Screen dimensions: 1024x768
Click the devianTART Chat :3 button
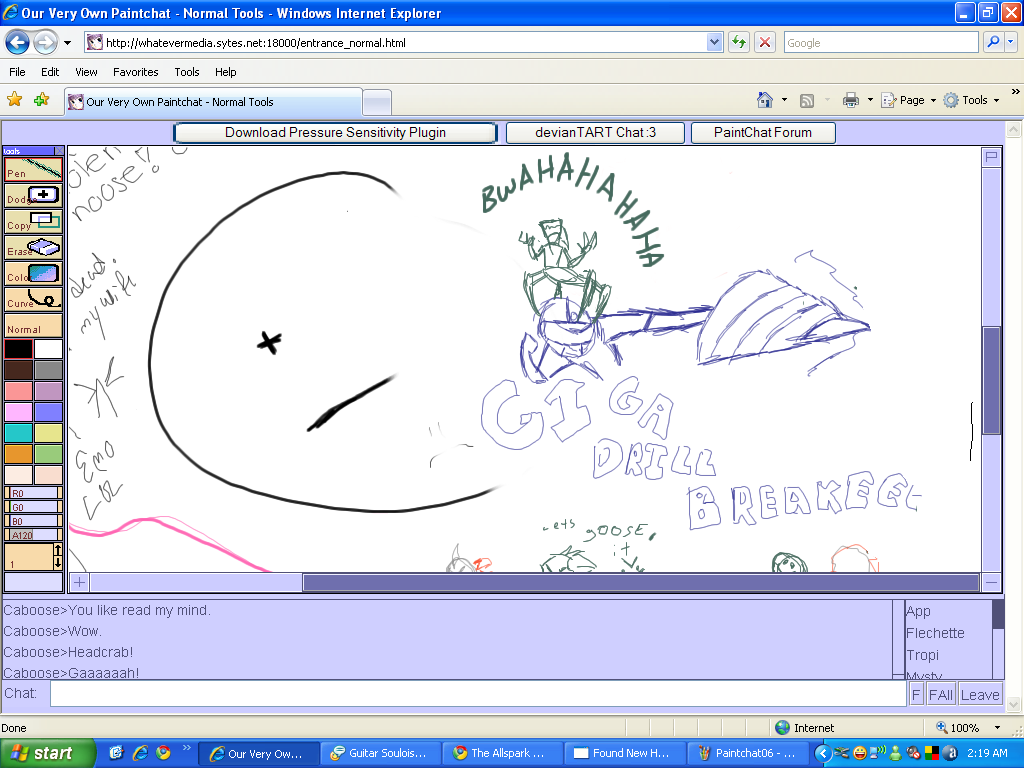point(595,132)
